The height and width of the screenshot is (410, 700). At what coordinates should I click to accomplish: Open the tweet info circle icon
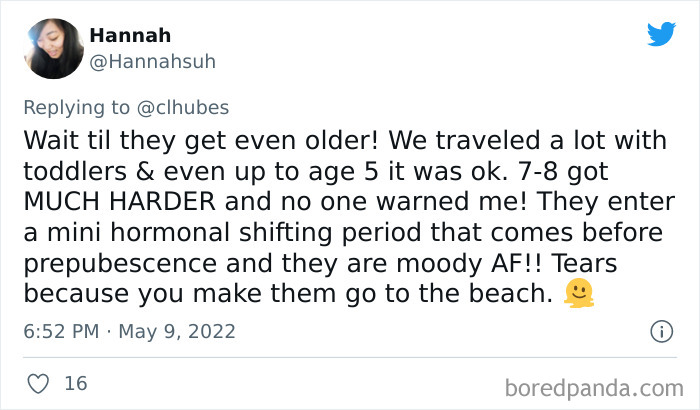pos(660,331)
